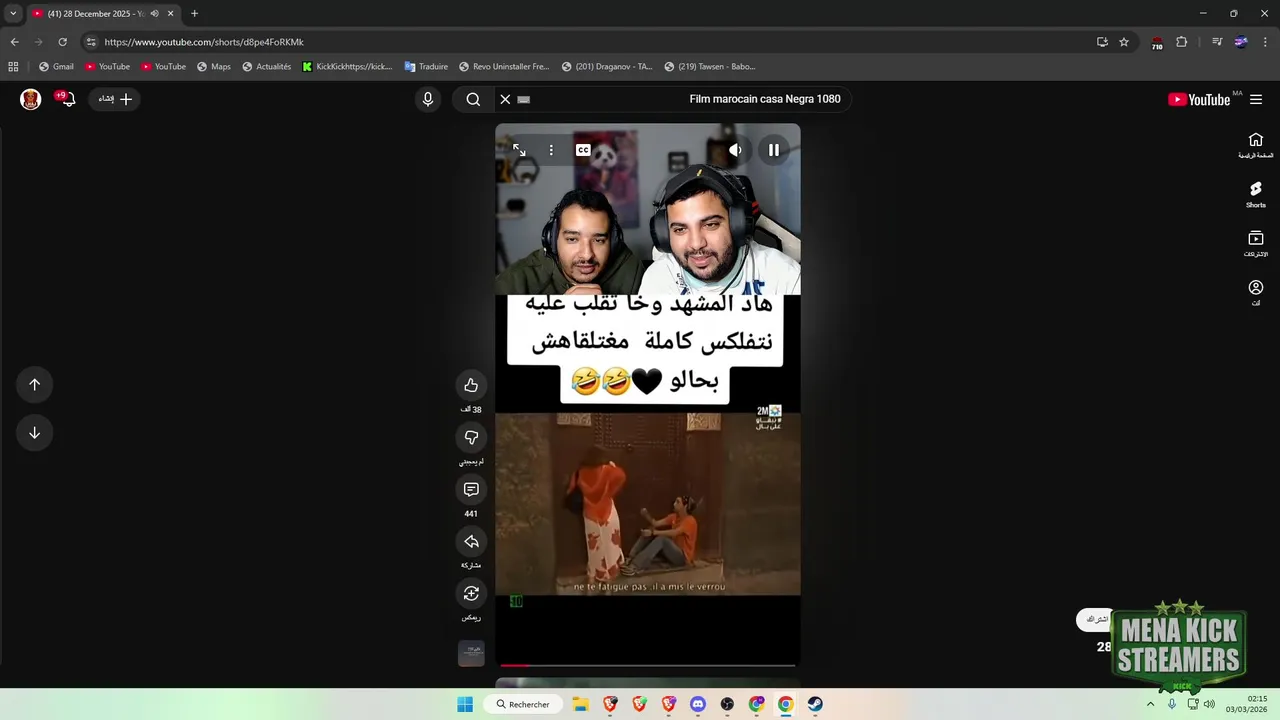The width and height of the screenshot is (1280, 720).
Task: Open Chrome three-dot menu
Action: (1266, 42)
